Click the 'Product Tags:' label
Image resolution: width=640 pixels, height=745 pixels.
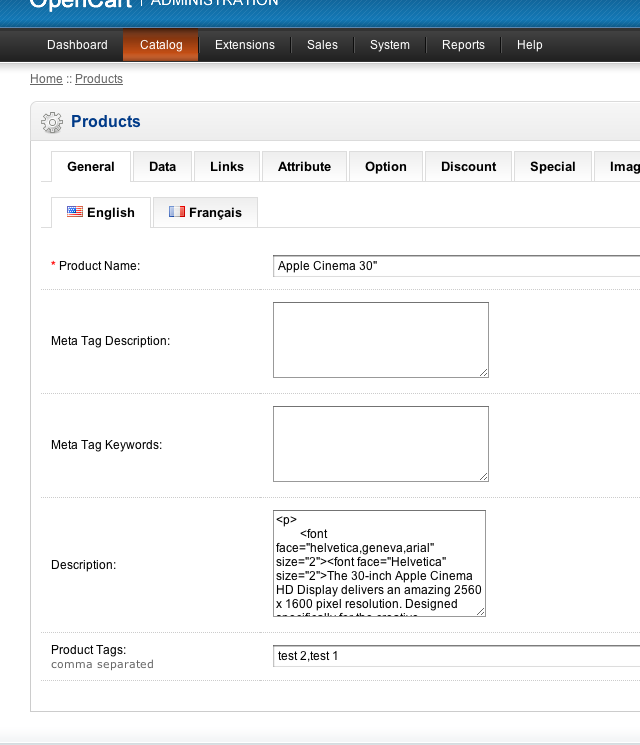(88, 650)
